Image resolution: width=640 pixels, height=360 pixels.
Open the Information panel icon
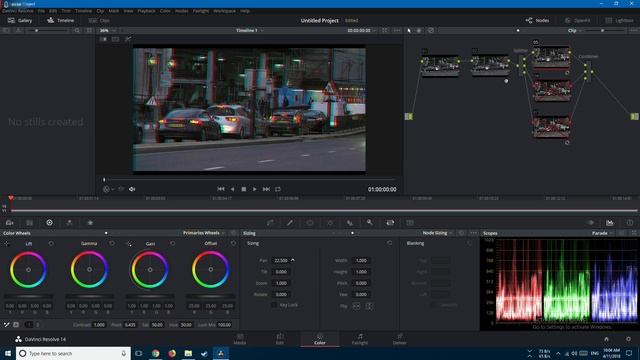630,222
